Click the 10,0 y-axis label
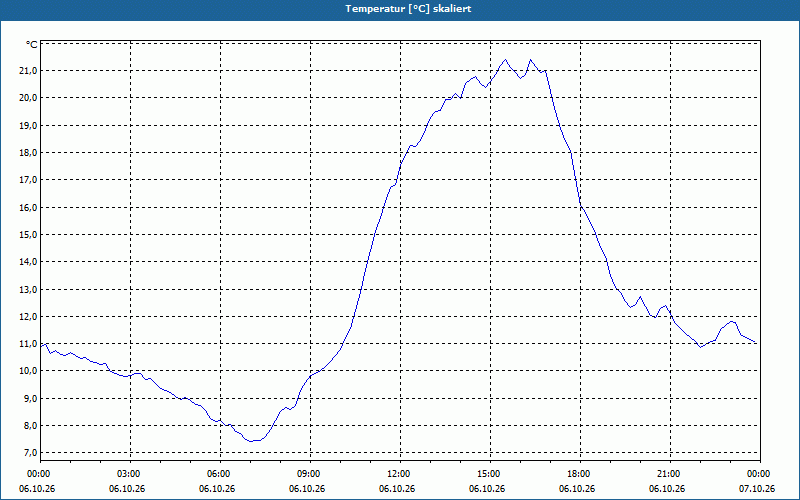 (28, 371)
